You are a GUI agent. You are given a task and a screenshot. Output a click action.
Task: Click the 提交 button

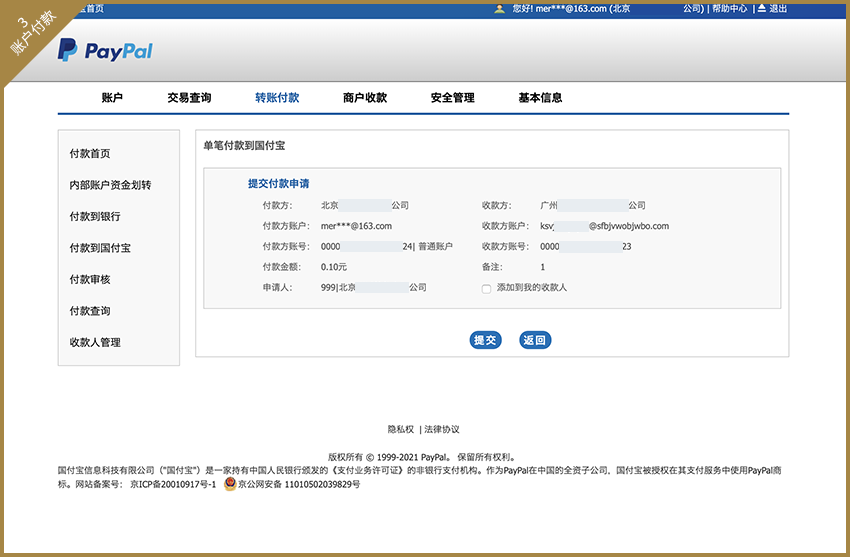coord(485,340)
